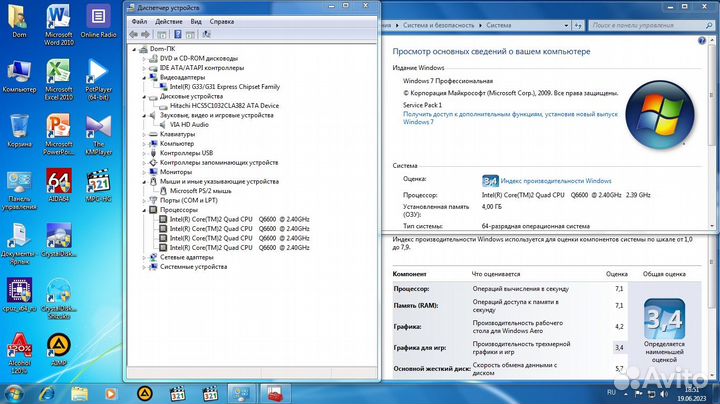Select VIA HD Audio device
The image size is (720, 404).
pyautogui.click(x=189, y=124)
